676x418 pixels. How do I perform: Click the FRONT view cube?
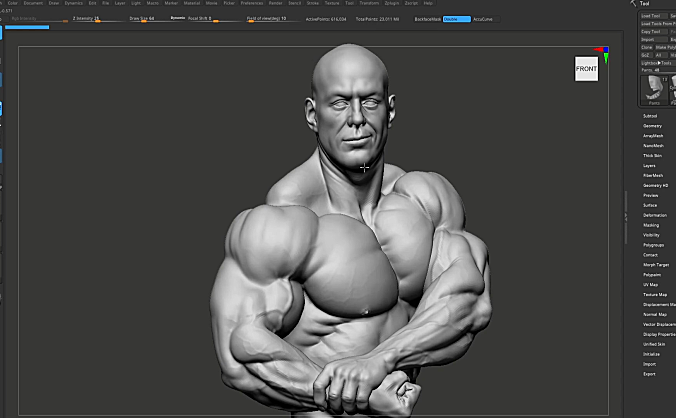586,69
